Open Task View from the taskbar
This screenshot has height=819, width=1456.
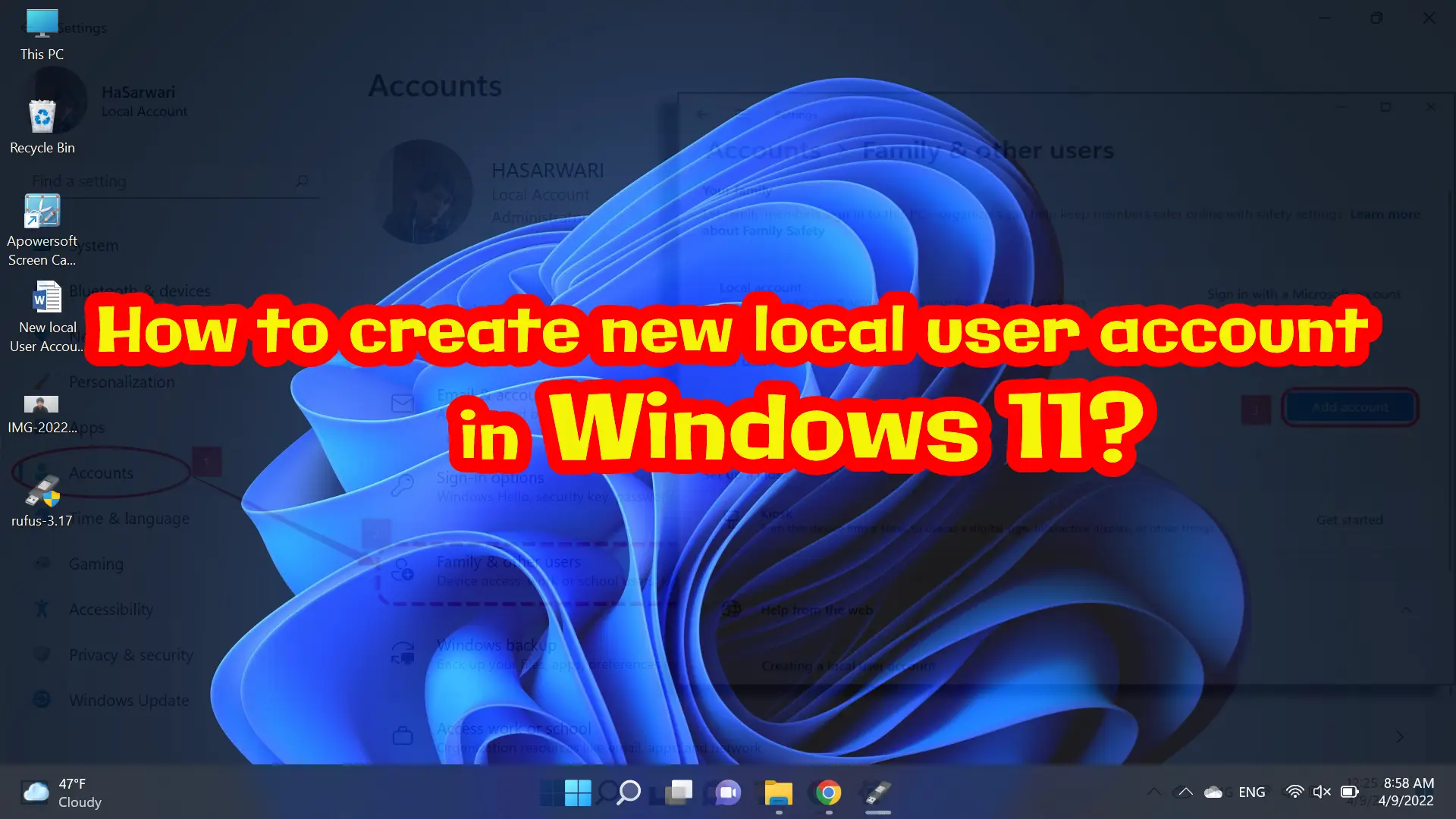(679, 792)
